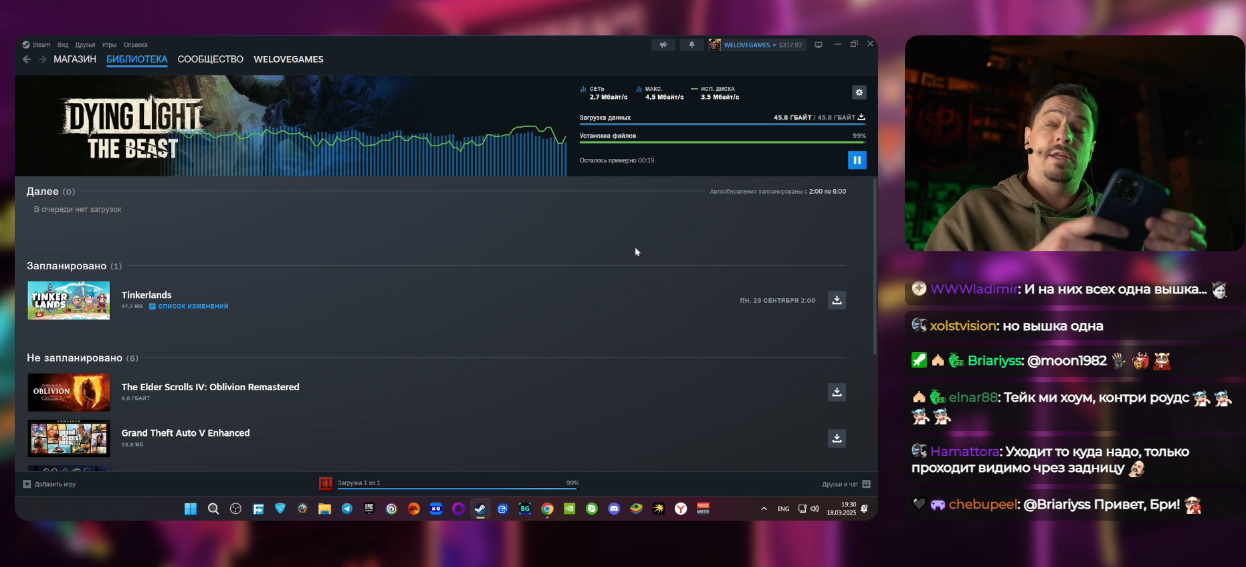Screen dimensions: 1246x567
Task: Pause the Dying Light download
Action: pyautogui.click(x=857, y=160)
